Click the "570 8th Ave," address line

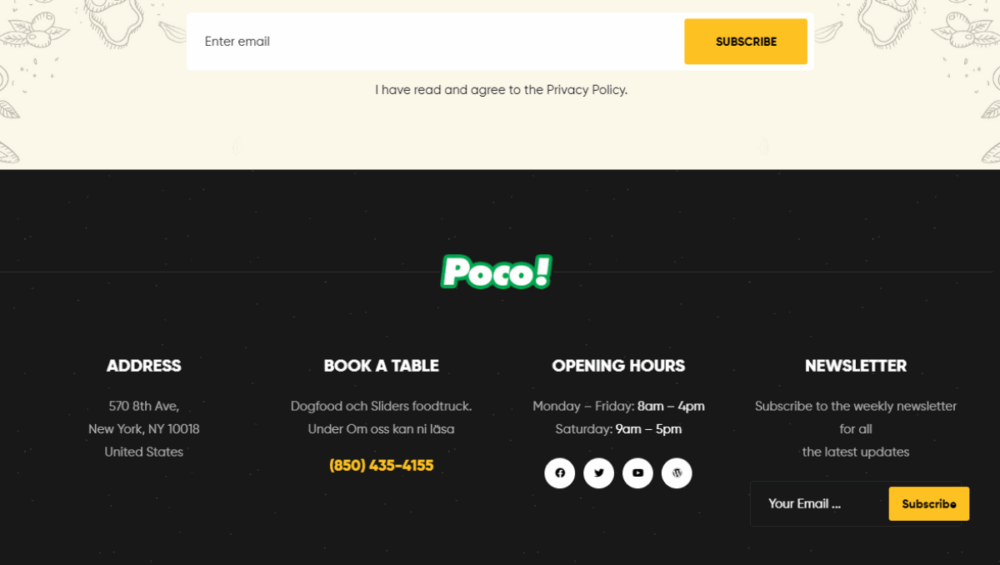click(144, 406)
